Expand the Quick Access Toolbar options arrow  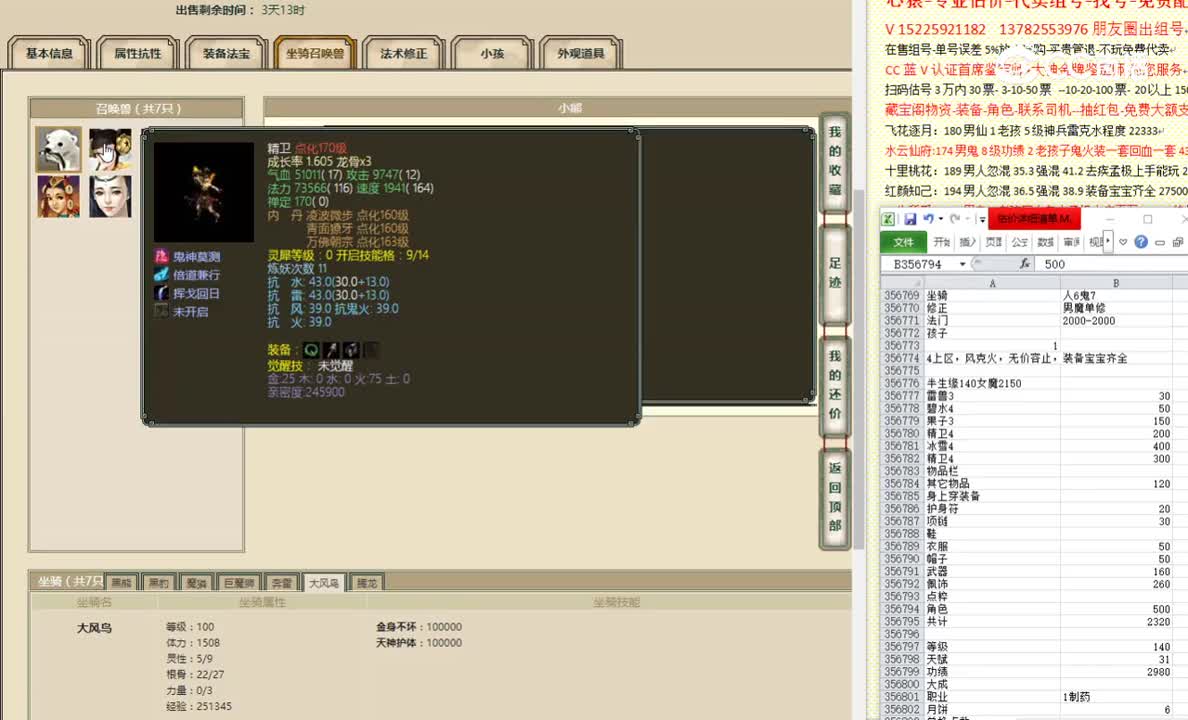click(981, 218)
